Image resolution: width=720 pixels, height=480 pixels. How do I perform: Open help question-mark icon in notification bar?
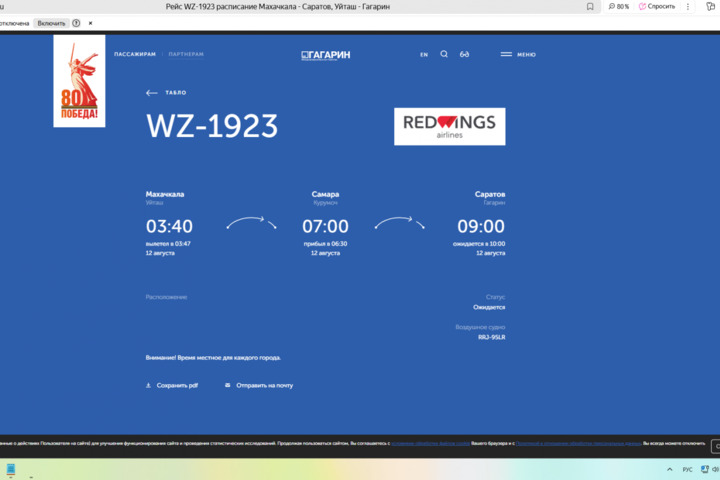tap(76, 23)
